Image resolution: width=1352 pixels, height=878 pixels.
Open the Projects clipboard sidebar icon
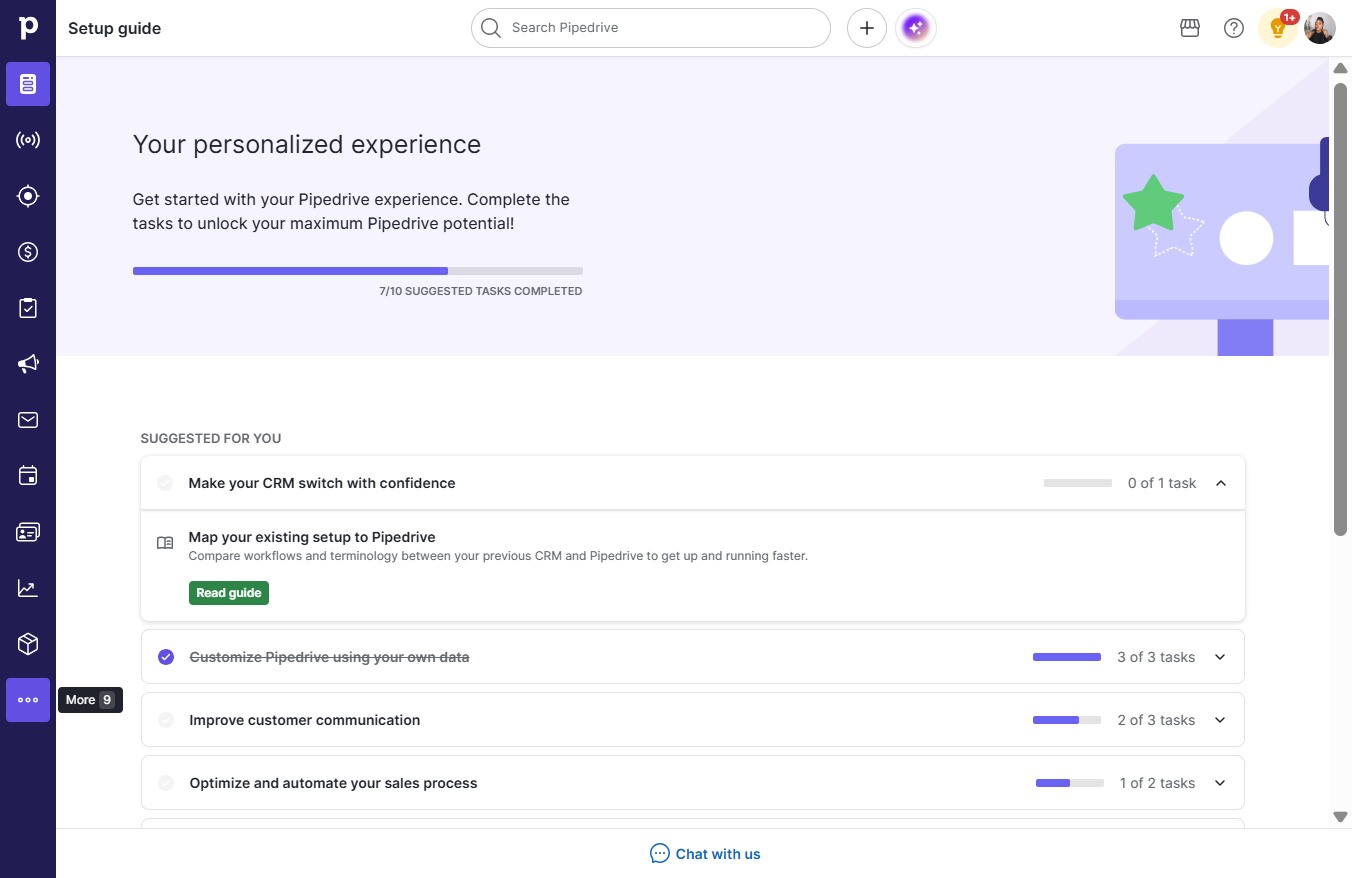(x=28, y=308)
